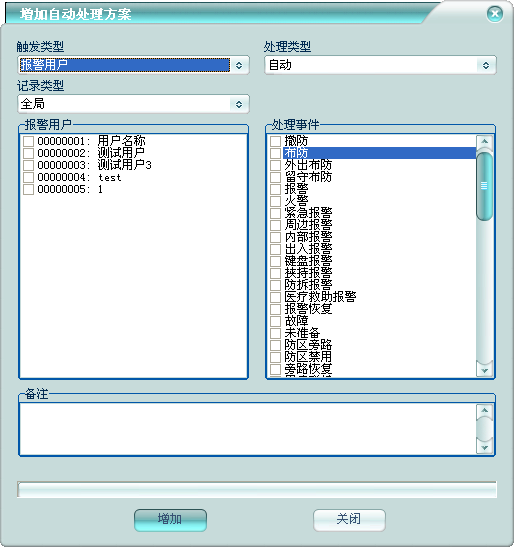
Task: Select the 医疗救助报警 event
Action: coord(275,297)
